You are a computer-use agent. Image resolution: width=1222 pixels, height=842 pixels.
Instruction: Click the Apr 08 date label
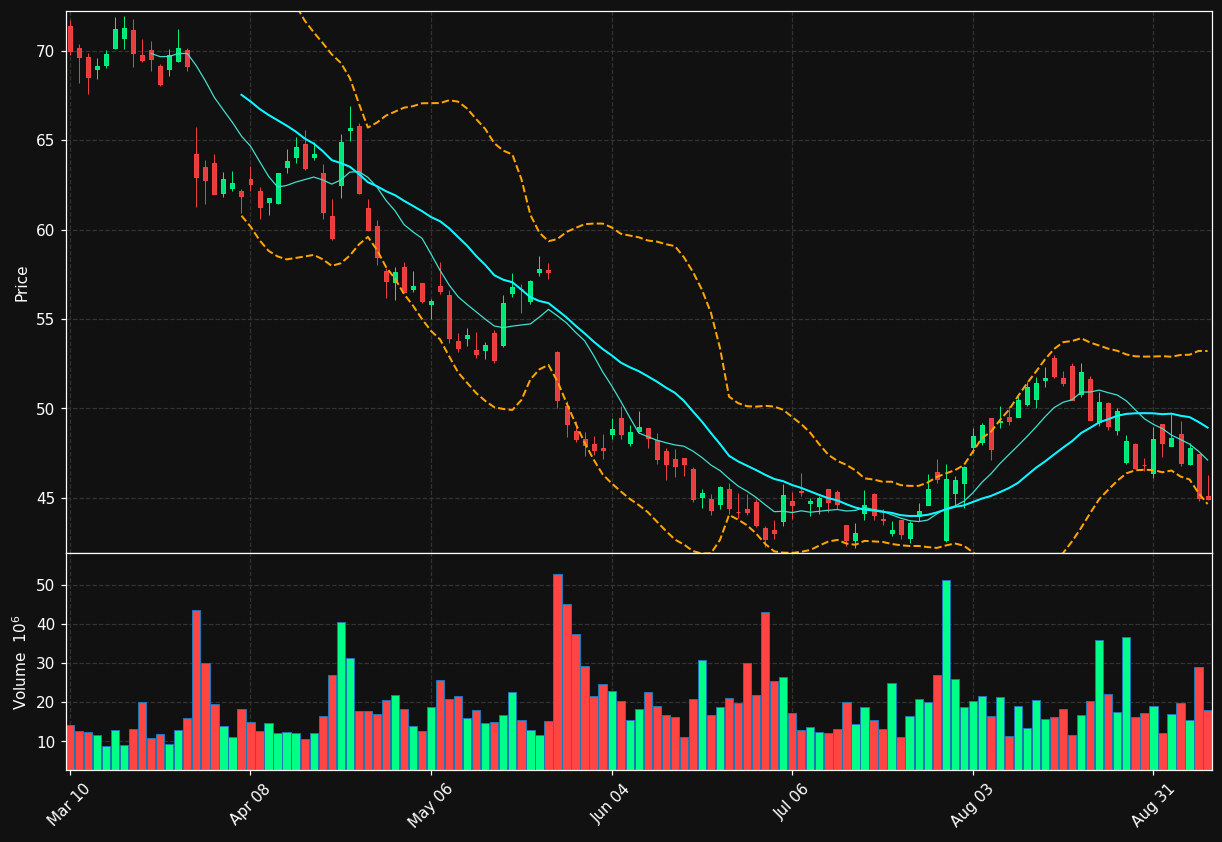pyautogui.click(x=249, y=804)
